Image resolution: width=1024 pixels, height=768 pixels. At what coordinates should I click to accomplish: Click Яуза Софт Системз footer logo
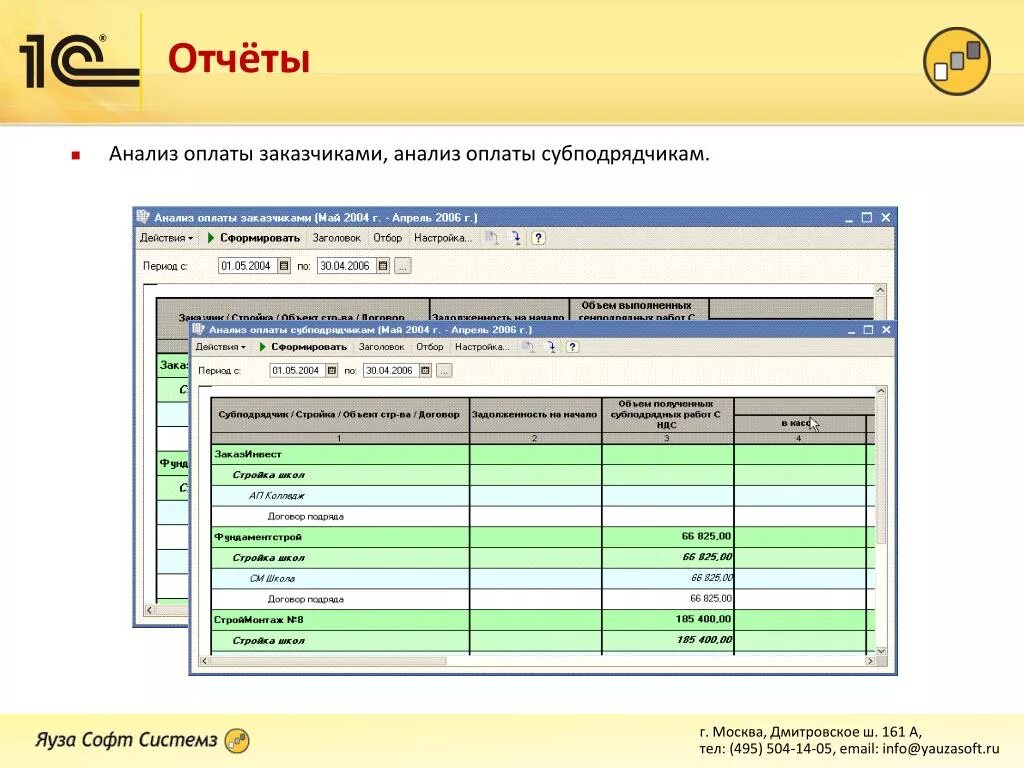(142, 740)
